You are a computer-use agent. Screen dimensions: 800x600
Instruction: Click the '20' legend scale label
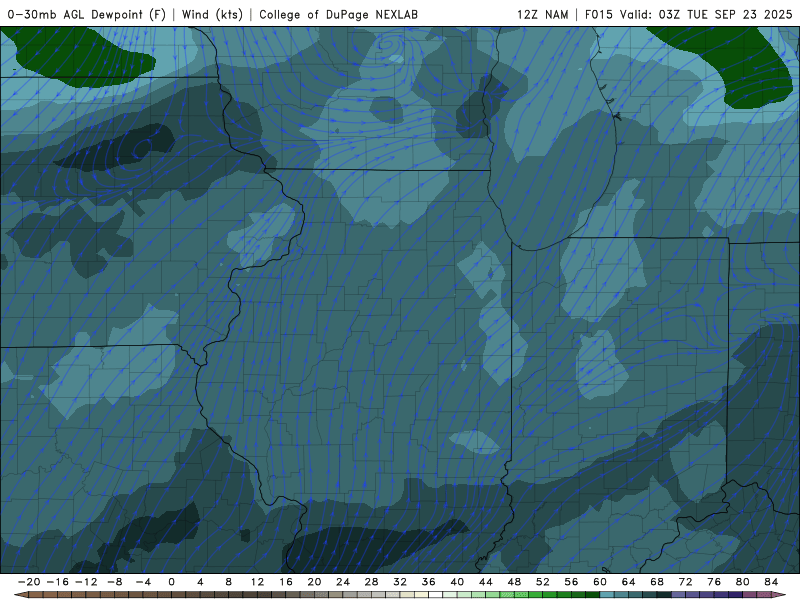(314, 582)
